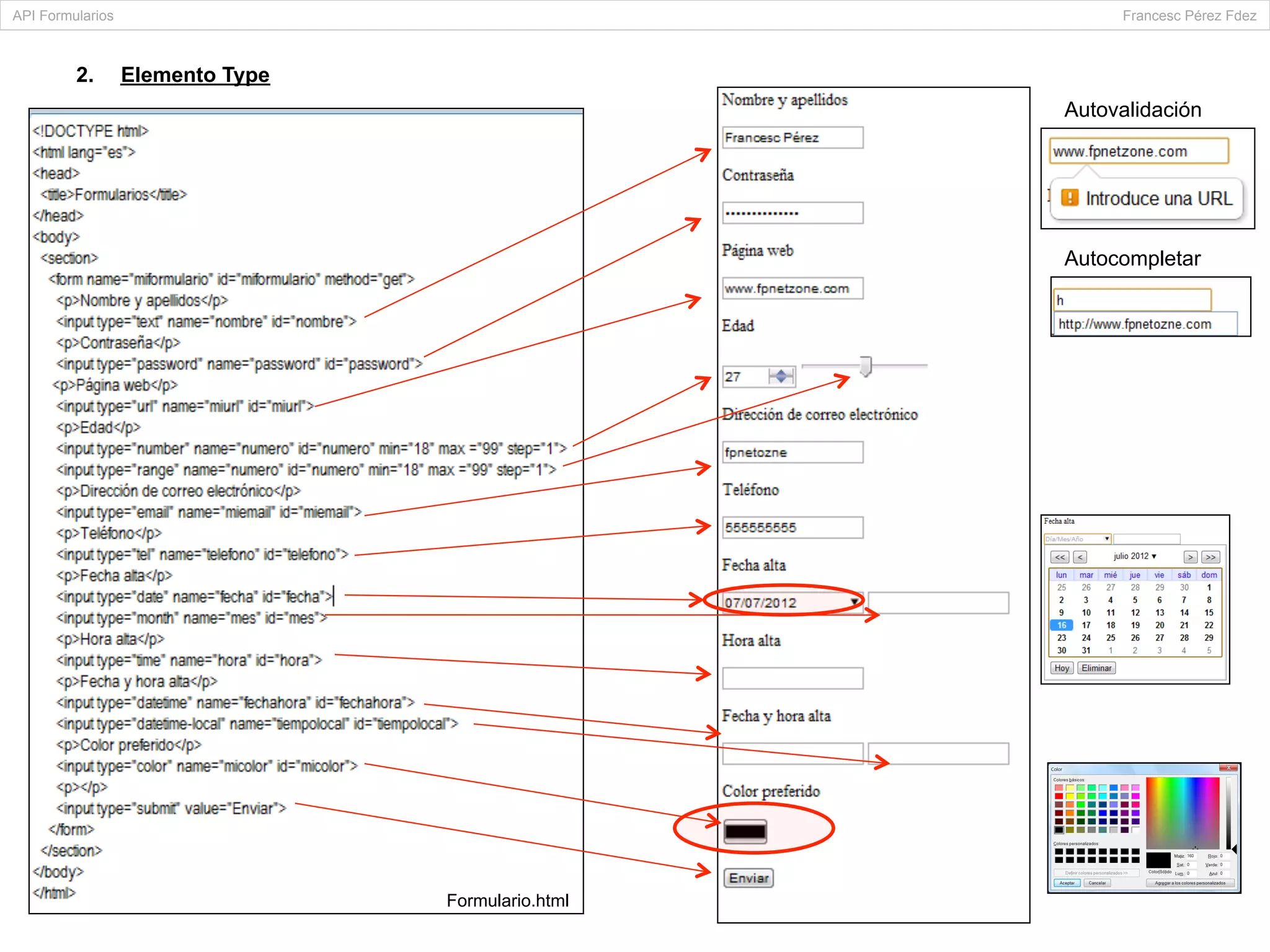The height and width of the screenshot is (952, 1270).
Task: Select day 16 in the calendar
Action: (x=1062, y=625)
